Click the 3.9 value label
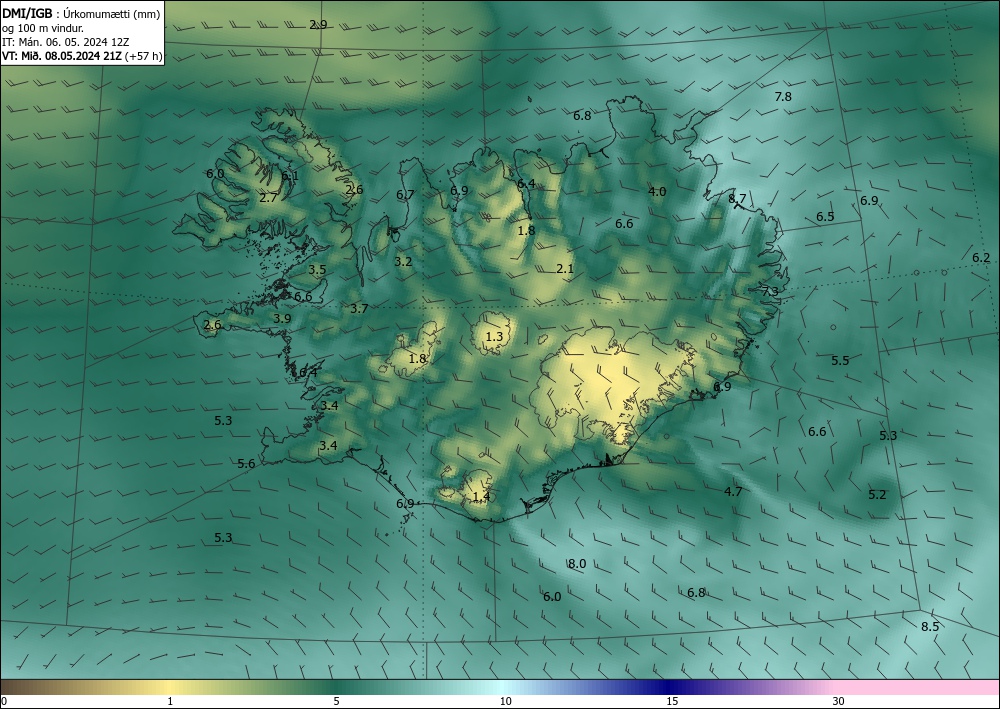This screenshot has height=709, width=1000. [x=283, y=319]
